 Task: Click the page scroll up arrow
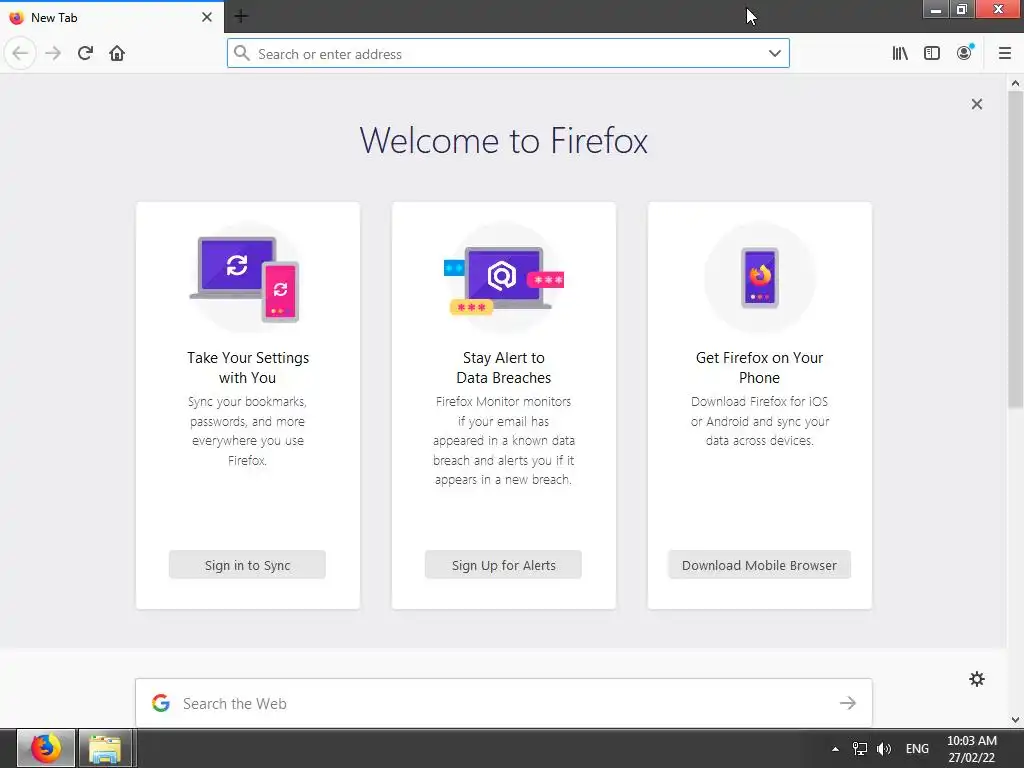click(x=1015, y=83)
